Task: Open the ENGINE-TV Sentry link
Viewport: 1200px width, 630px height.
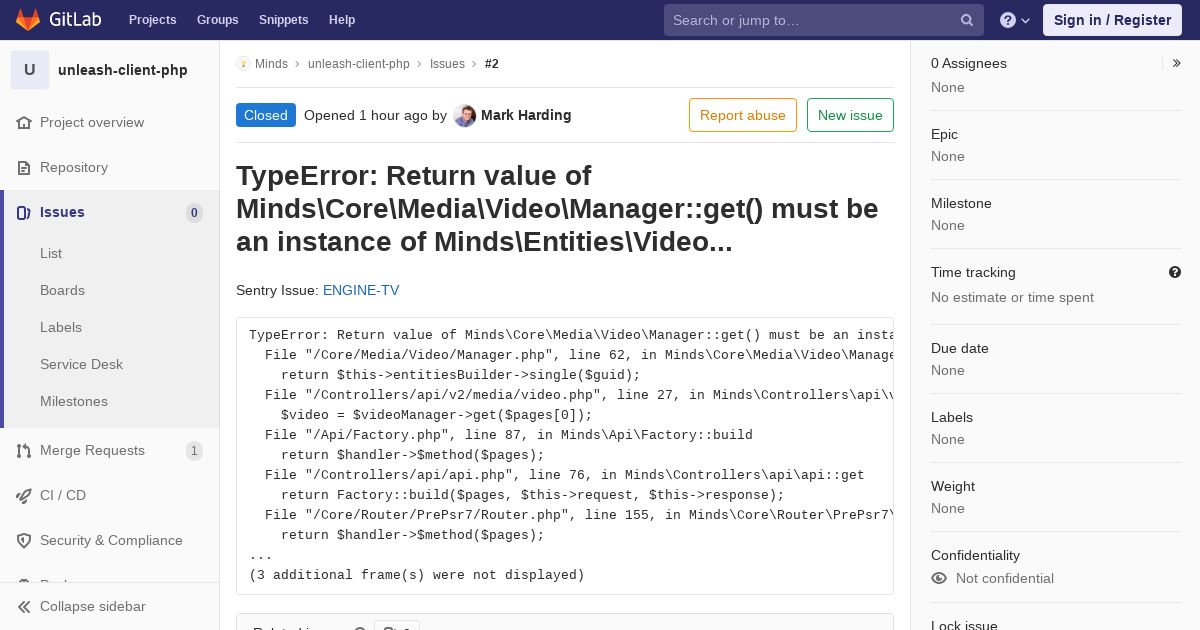Action: point(361,290)
